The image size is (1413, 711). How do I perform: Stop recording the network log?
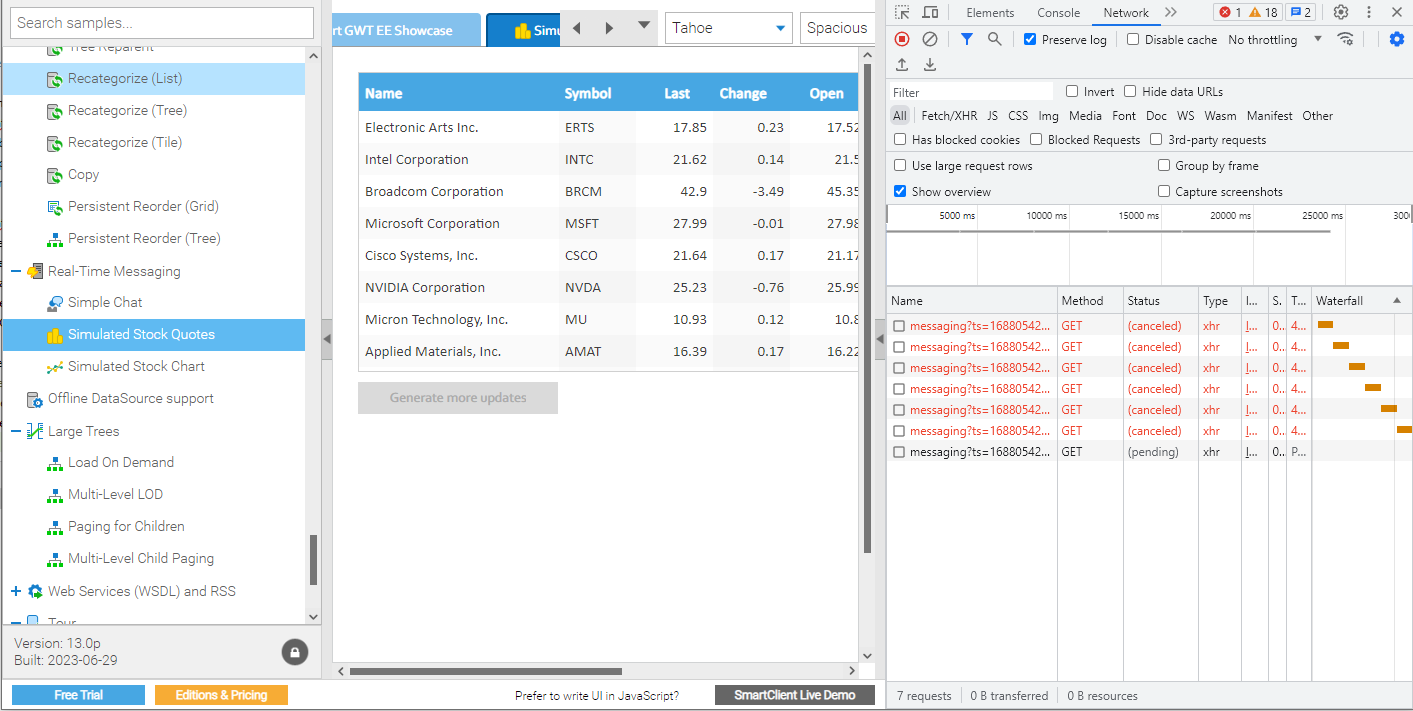click(x=902, y=39)
